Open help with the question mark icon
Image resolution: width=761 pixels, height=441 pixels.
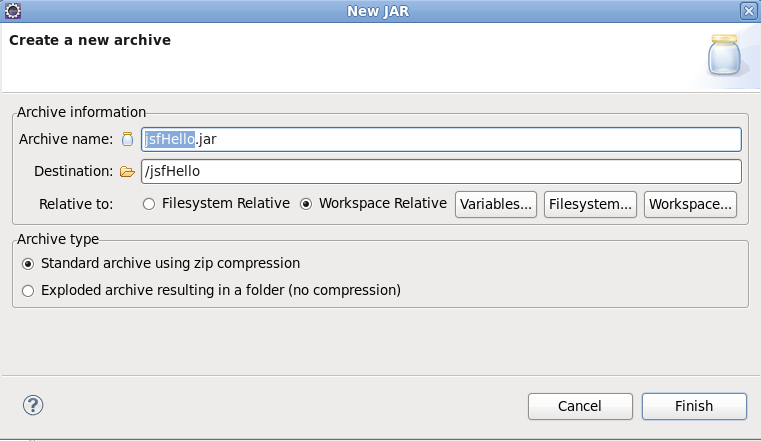(x=33, y=405)
